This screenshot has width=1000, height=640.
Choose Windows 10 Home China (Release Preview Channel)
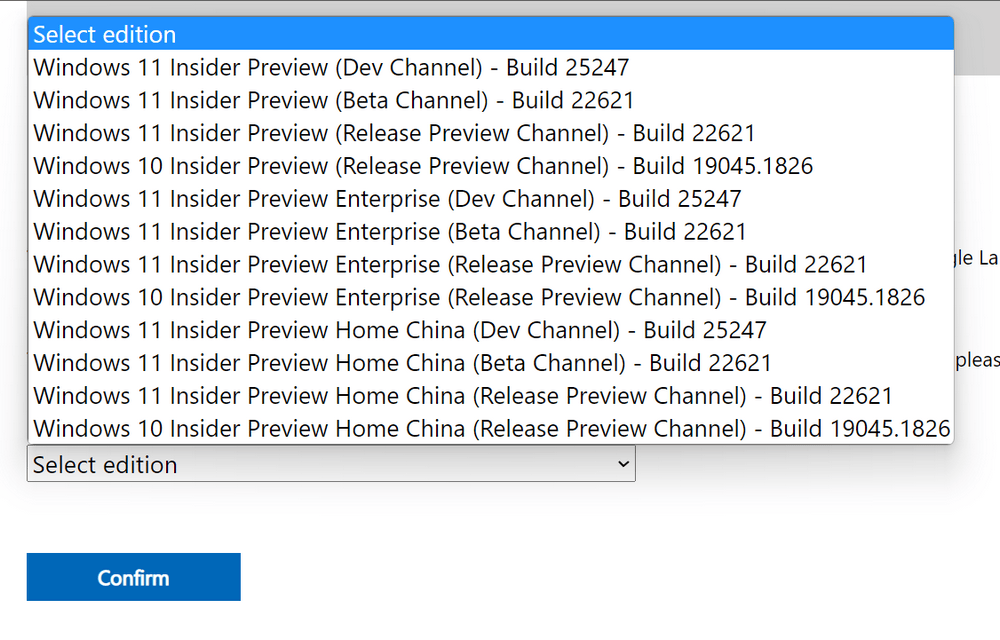491,429
